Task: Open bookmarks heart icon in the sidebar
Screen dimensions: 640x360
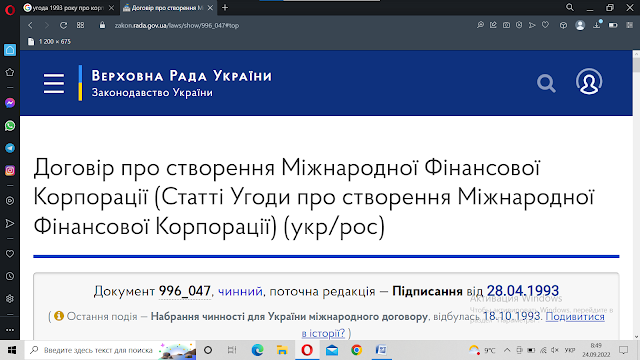Action: (10, 254)
